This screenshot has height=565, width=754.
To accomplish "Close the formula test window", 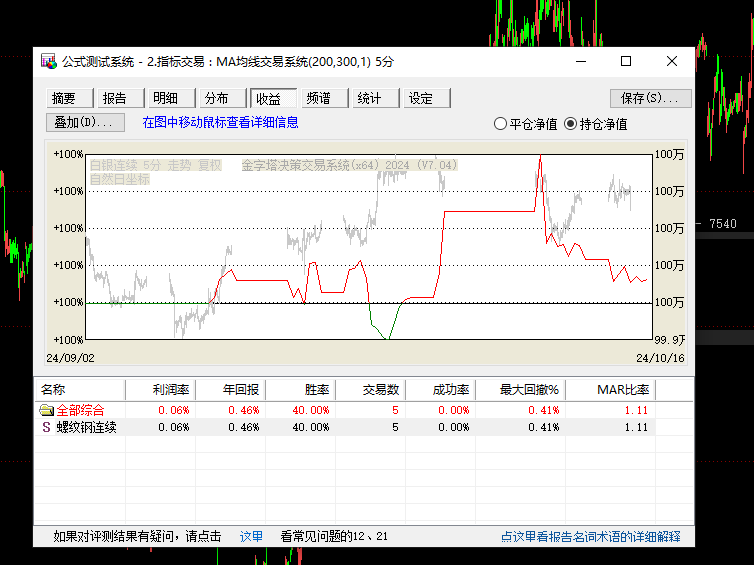I will click(672, 61).
